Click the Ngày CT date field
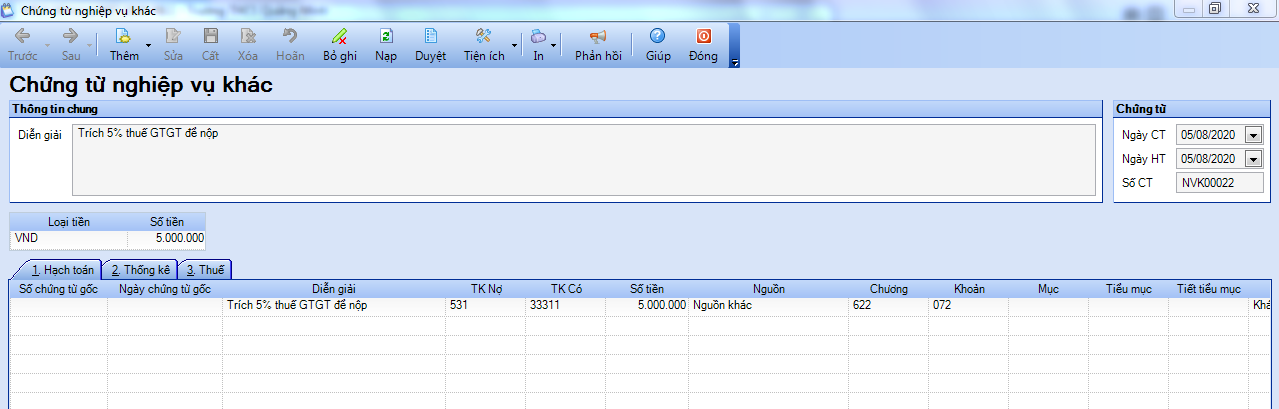The image size is (1279, 409). 1211,134
